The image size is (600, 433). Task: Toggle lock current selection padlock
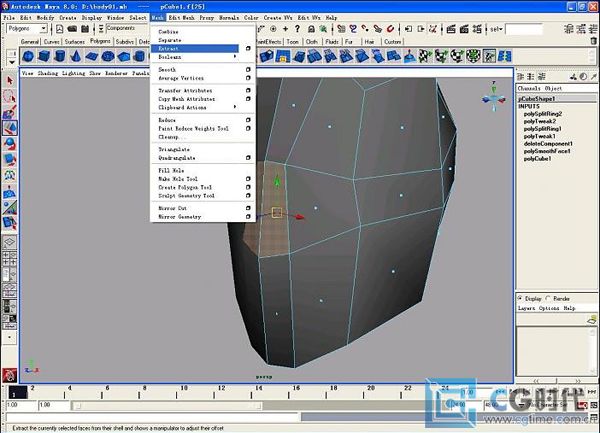pos(311,29)
